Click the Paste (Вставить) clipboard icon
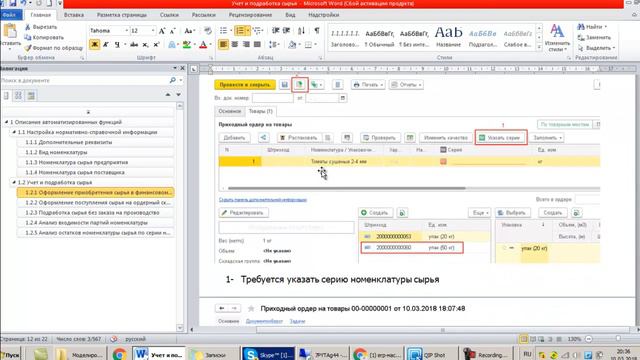Image resolution: width=640 pixels, height=360 pixels. [x=10, y=31]
